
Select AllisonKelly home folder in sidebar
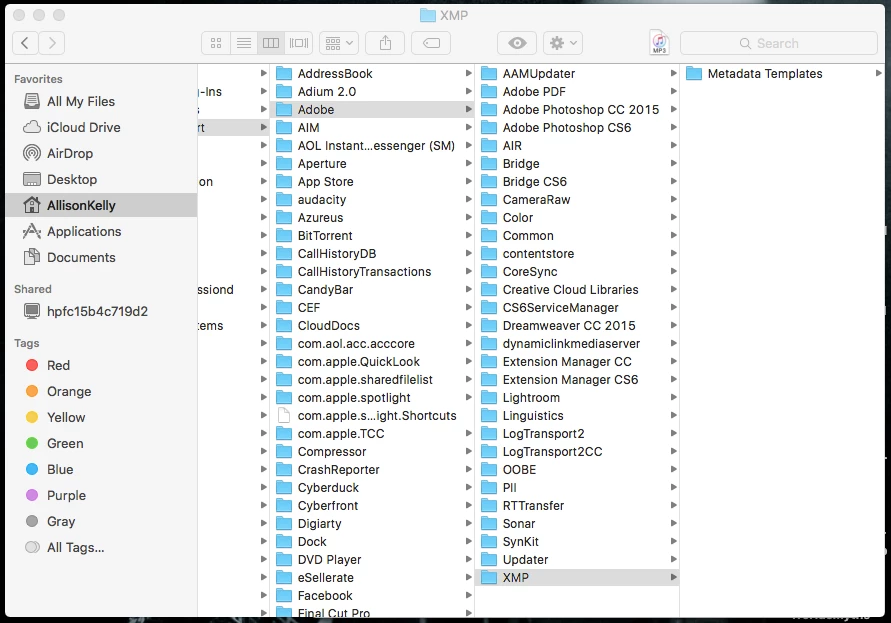pos(101,205)
